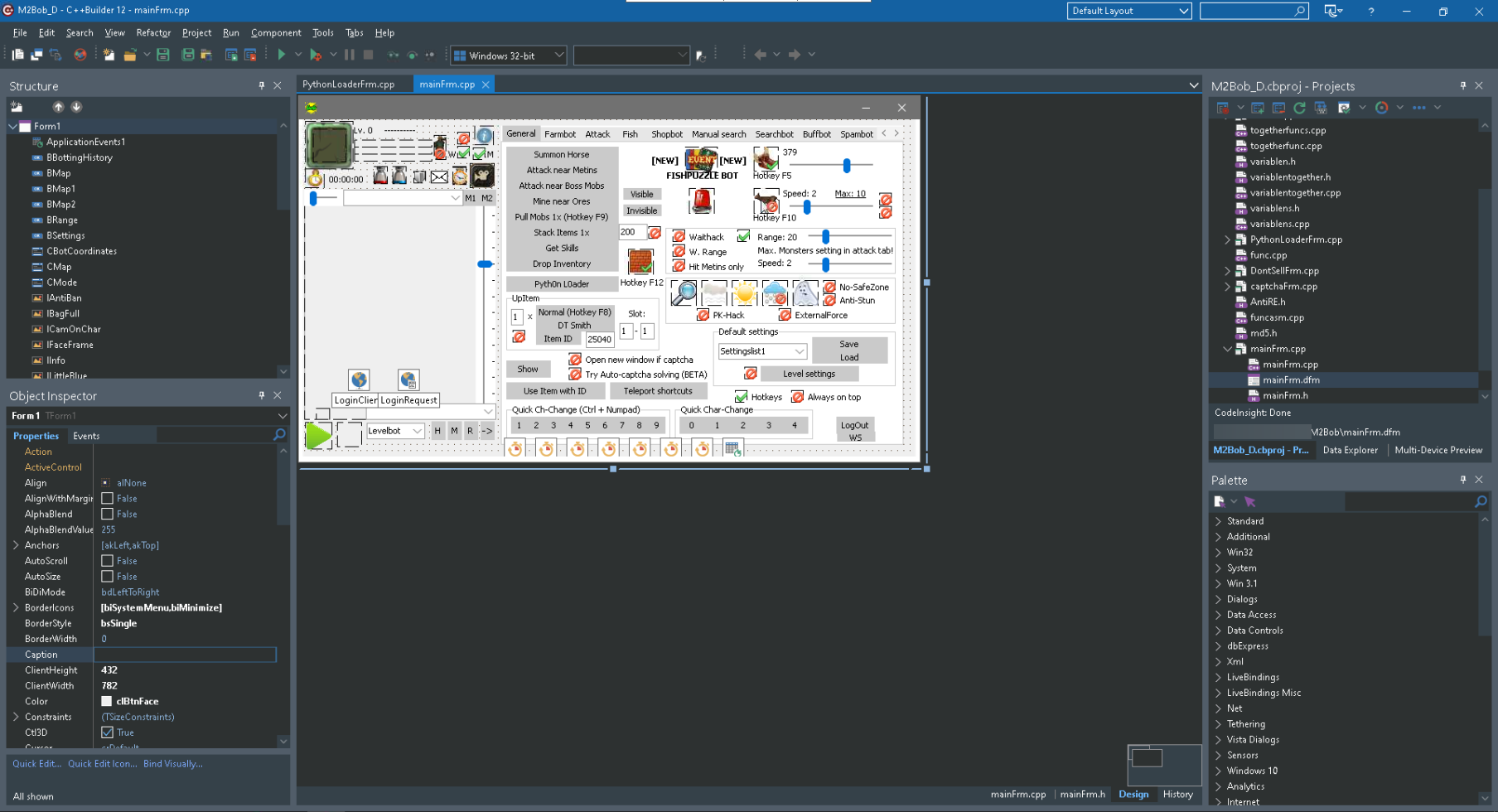Expand PythonLoaderFrm.cpp node in Projects
The width and height of the screenshot is (1498, 812).
coord(1228,239)
